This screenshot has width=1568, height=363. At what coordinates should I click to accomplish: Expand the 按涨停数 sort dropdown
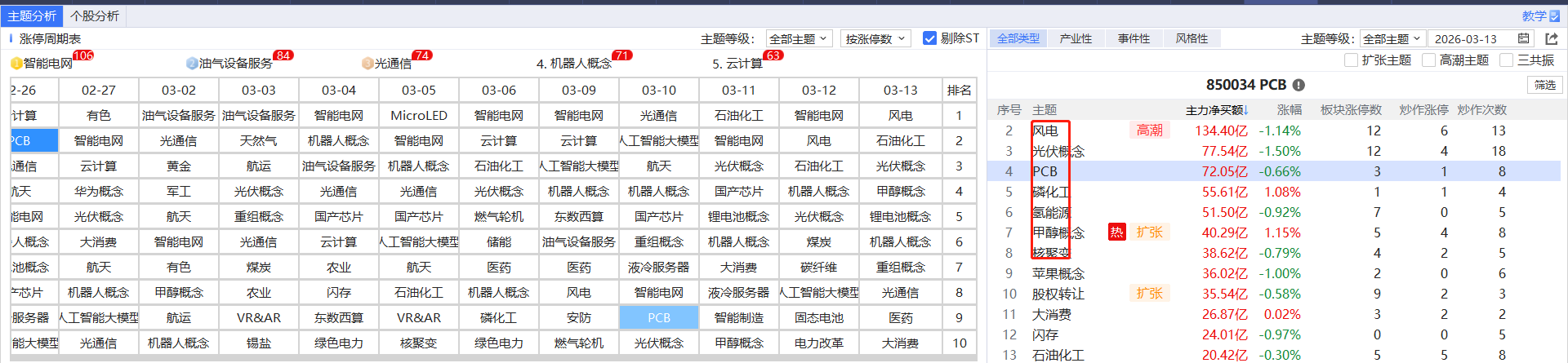(x=875, y=38)
